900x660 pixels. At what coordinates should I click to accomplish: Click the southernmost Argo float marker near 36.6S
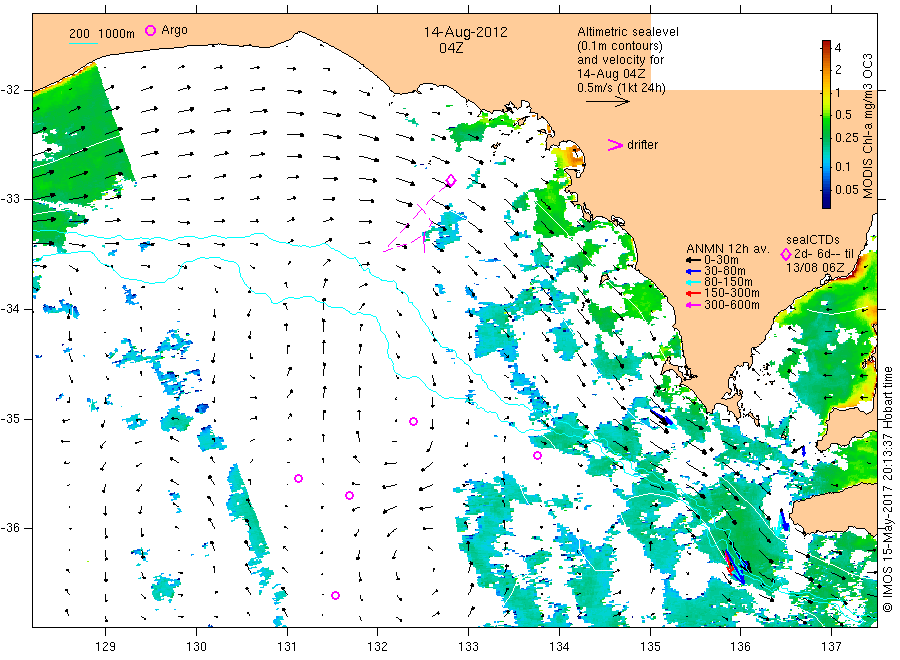click(x=336, y=595)
